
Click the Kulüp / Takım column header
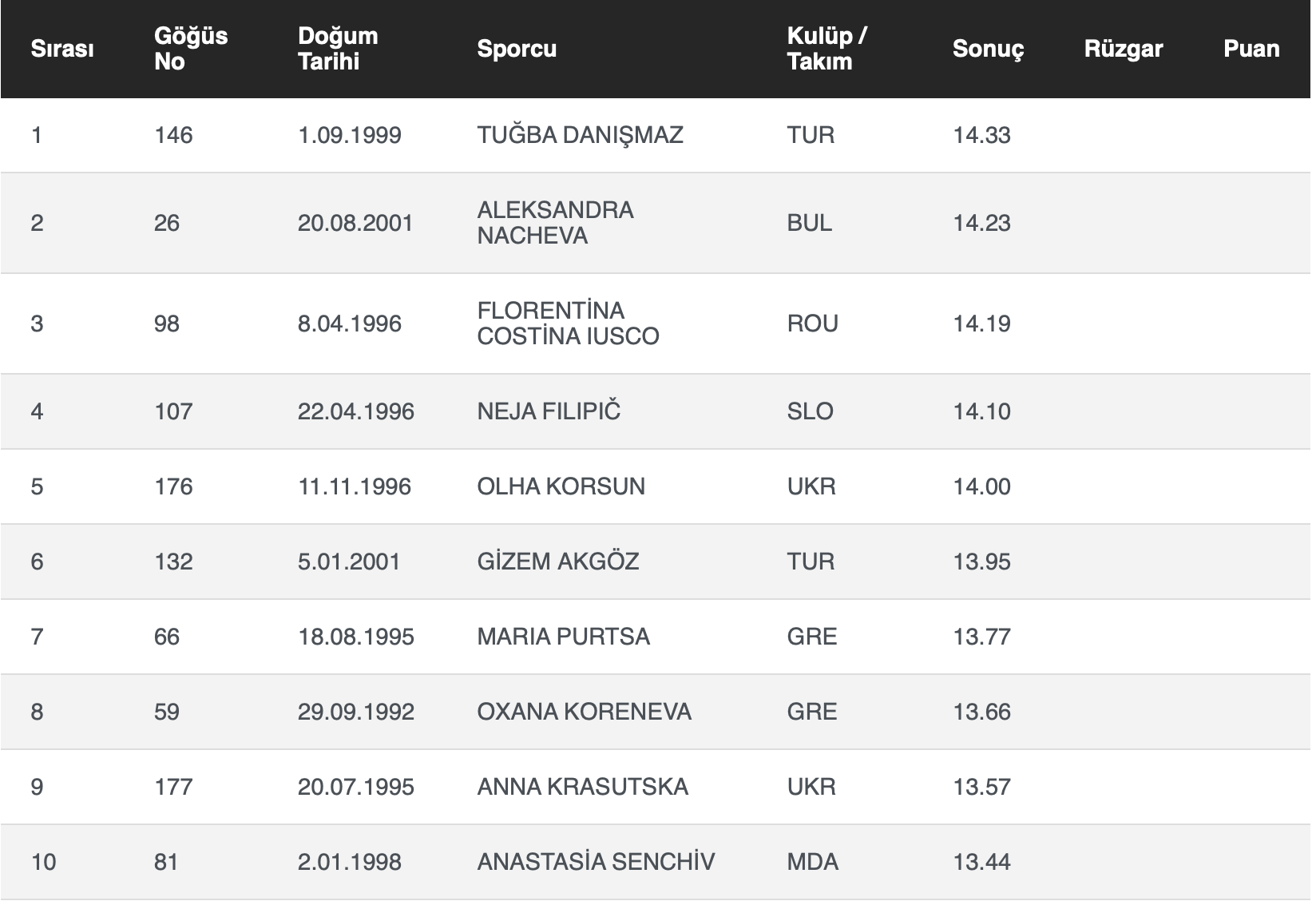(826, 49)
